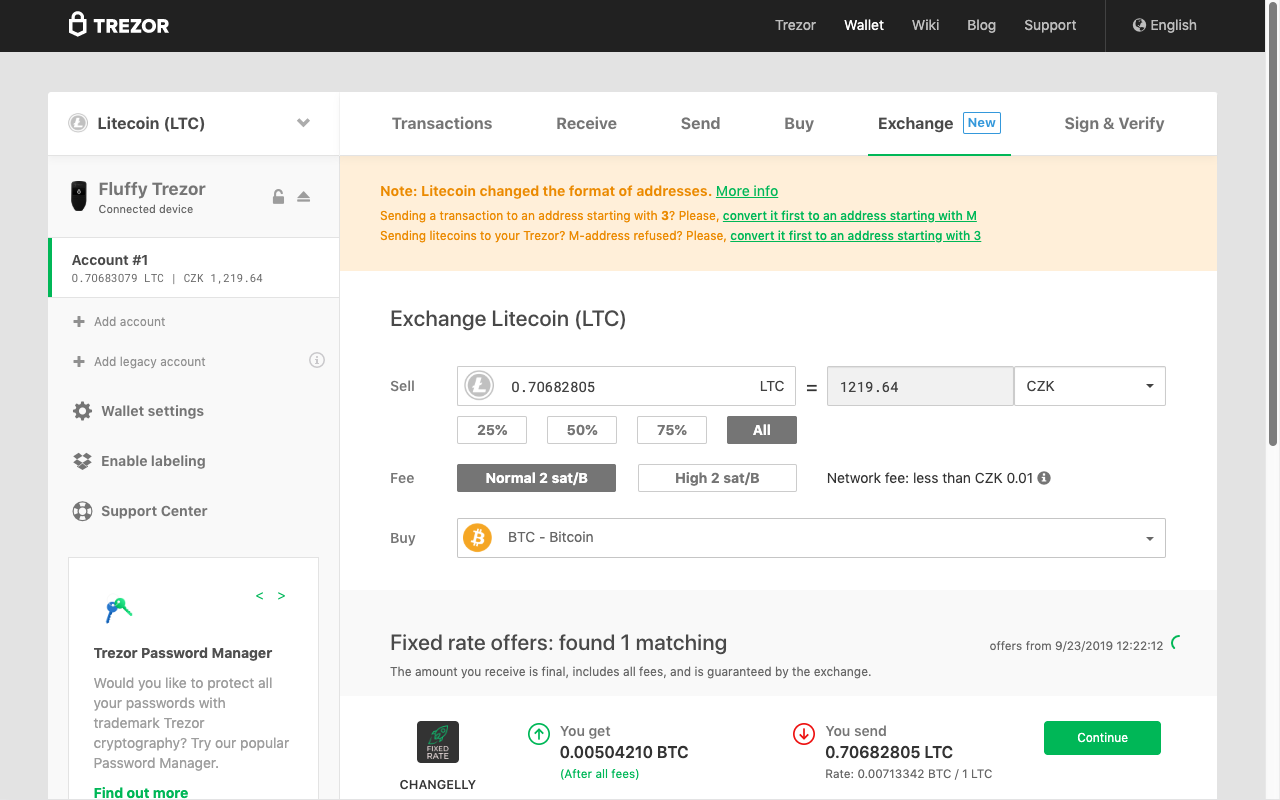This screenshot has width=1280, height=800.
Task: Click the Add legacy account label
Action: pyautogui.click(x=150, y=362)
